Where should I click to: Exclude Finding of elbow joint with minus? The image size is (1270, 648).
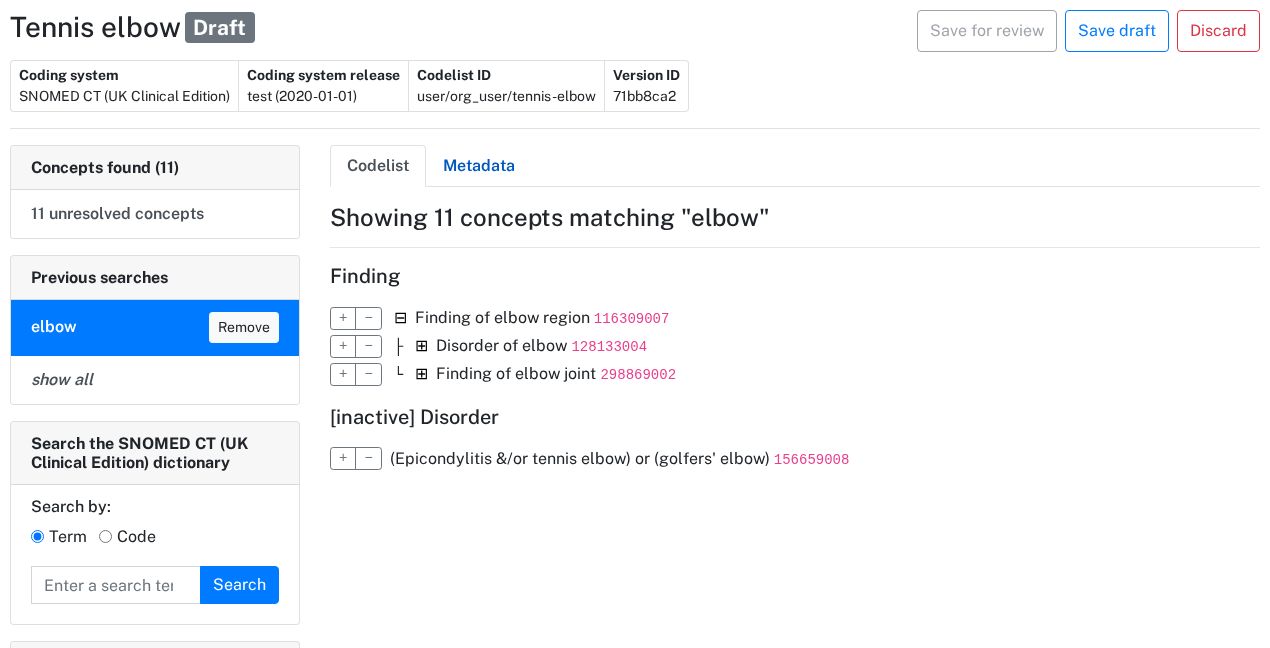pos(369,374)
